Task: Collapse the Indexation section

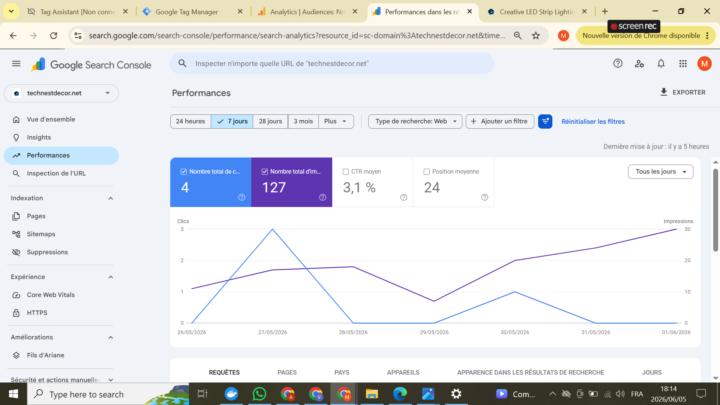Action: 110,198
